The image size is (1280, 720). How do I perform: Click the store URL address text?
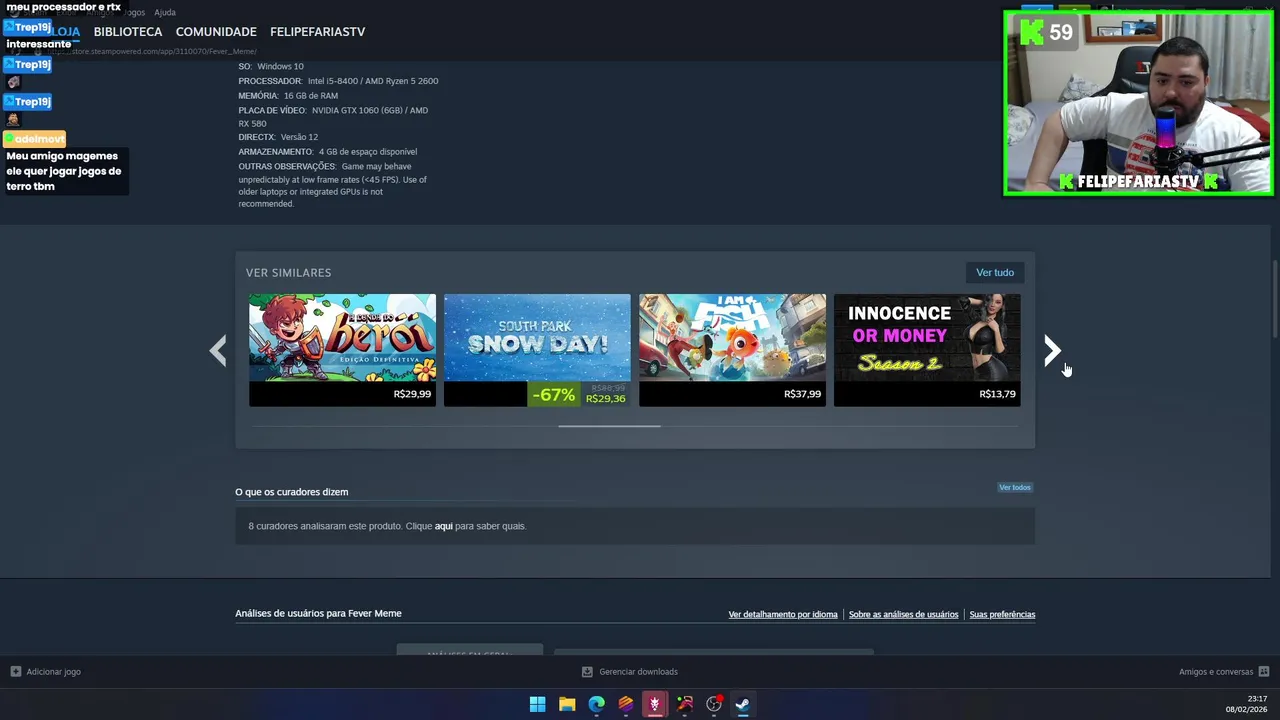152,51
